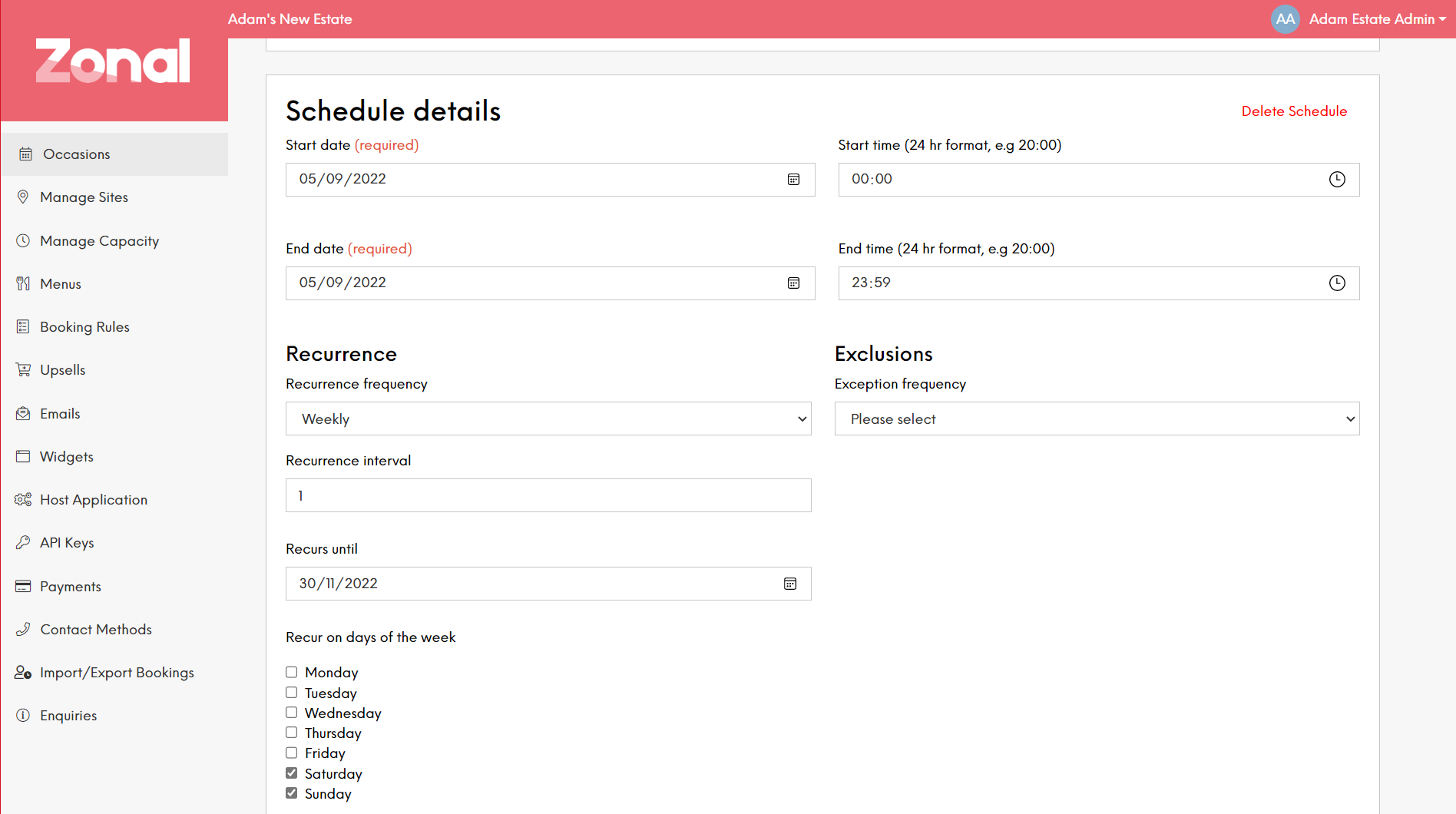Check the Thursday checkbox
This screenshot has width=1456, height=814.
(292, 733)
